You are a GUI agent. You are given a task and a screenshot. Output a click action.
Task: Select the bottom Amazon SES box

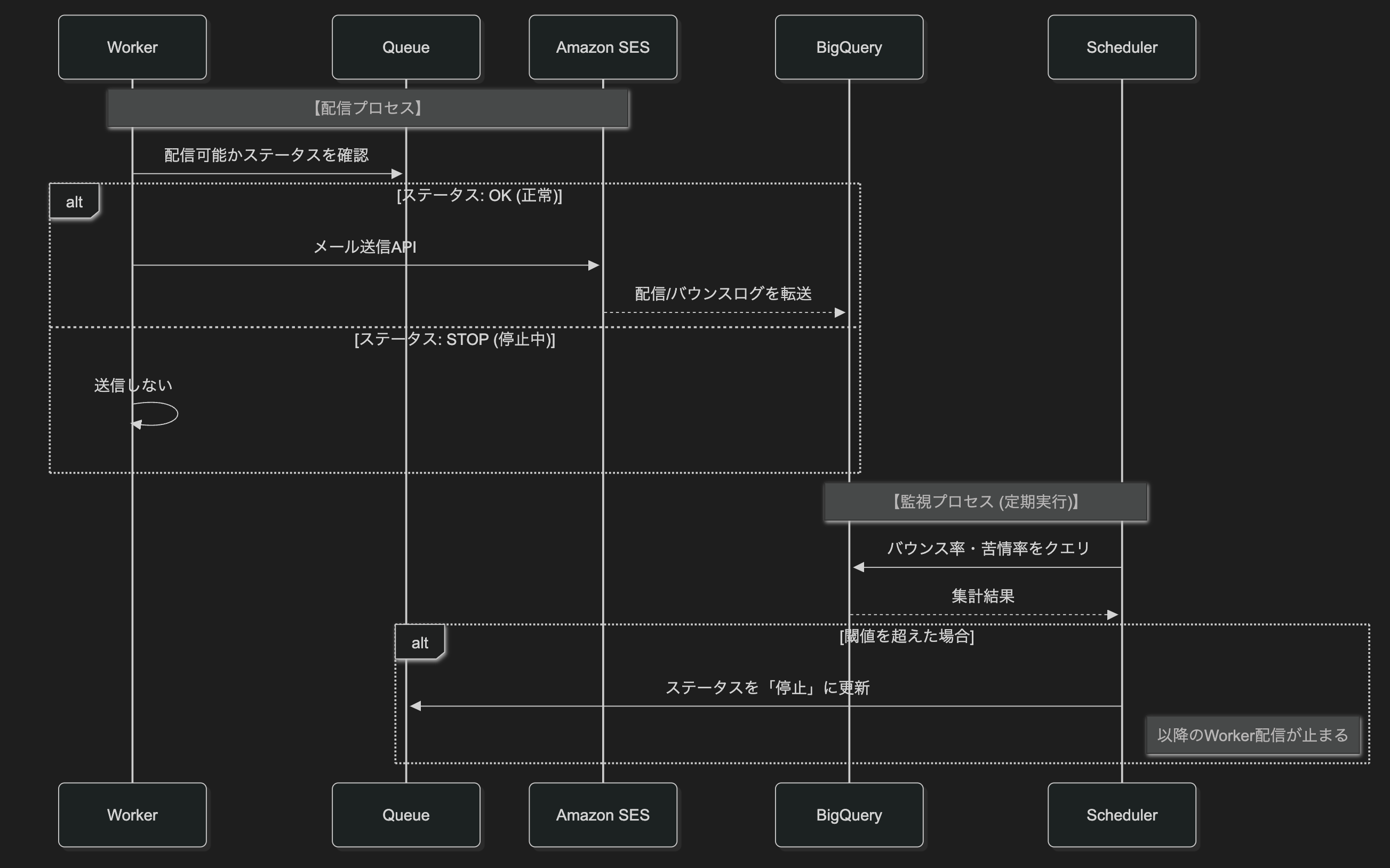click(602, 814)
